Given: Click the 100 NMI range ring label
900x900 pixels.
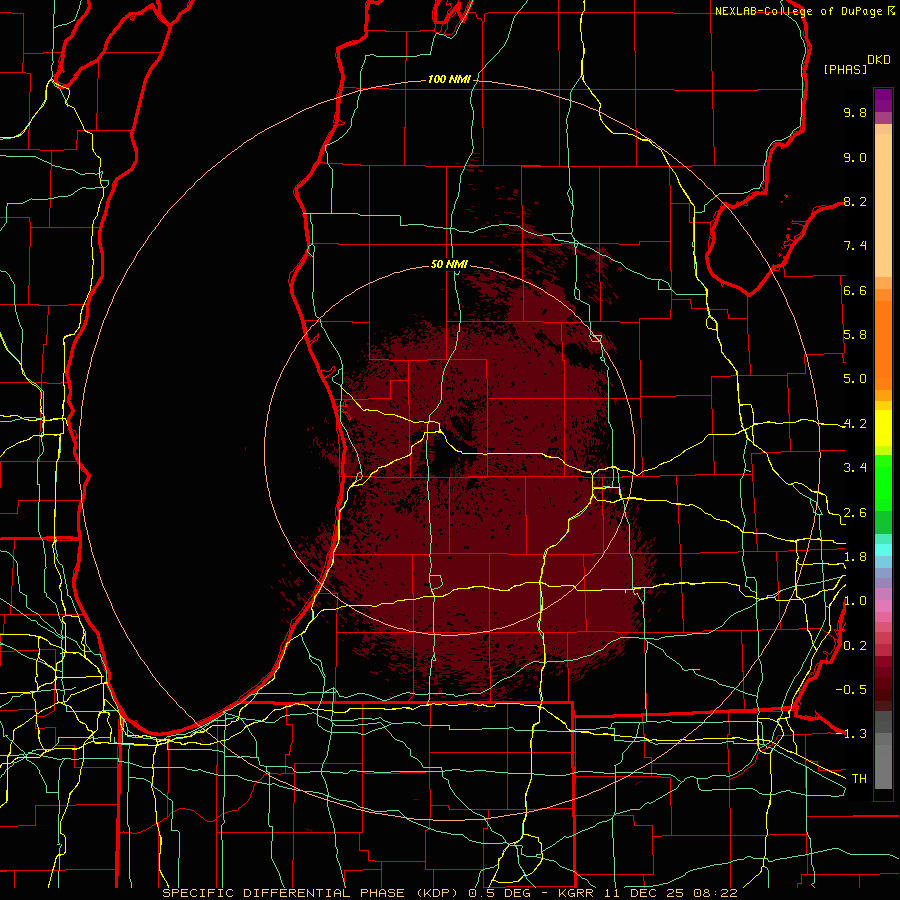Looking at the screenshot, I should [449, 79].
